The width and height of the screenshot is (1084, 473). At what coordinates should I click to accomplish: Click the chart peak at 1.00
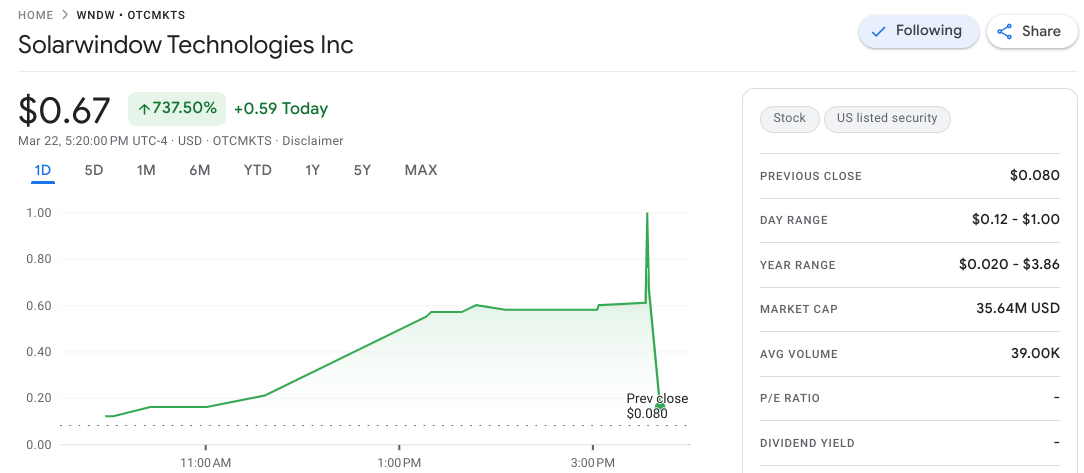click(x=647, y=214)
